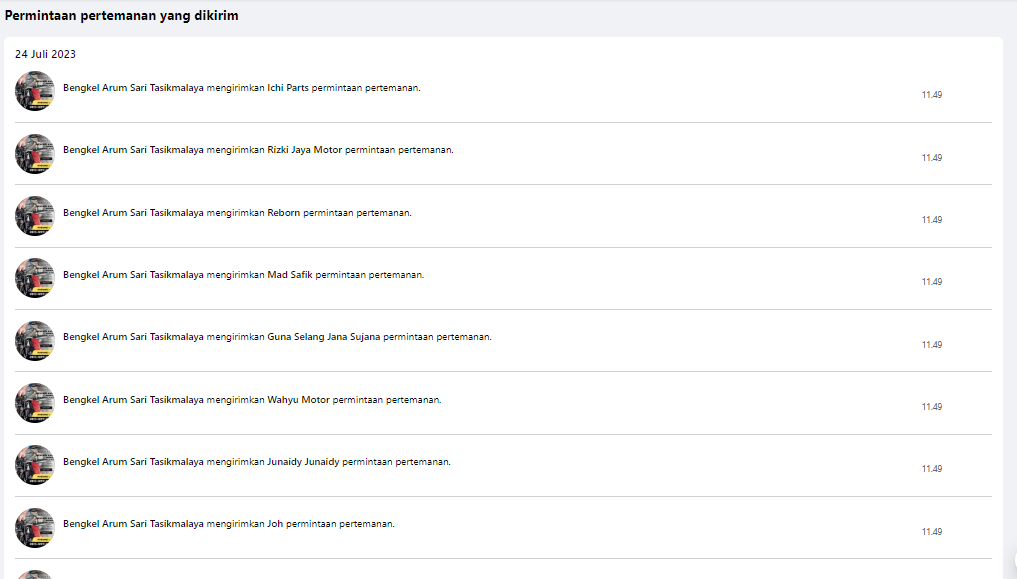Select the profile picture in the Reborn request row
Viewport: 1017px width, 579px height.
(x=35, y=216)
